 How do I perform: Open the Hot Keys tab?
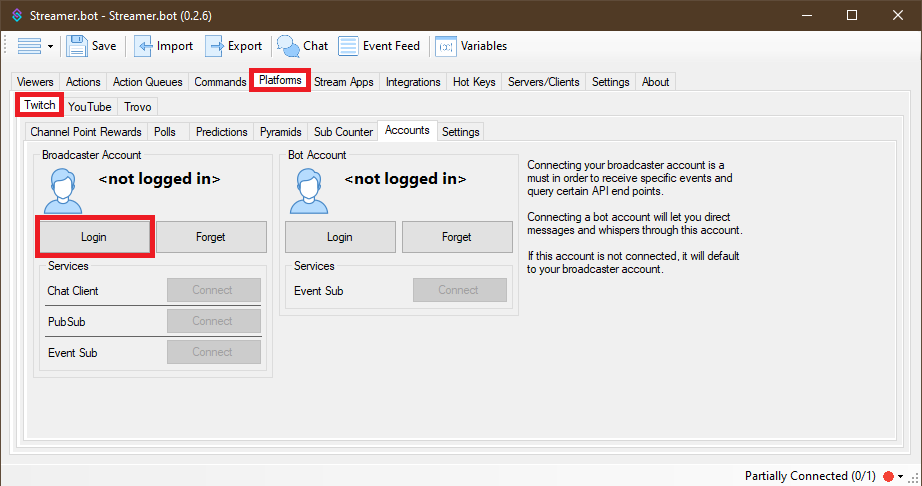coord(474,82)
